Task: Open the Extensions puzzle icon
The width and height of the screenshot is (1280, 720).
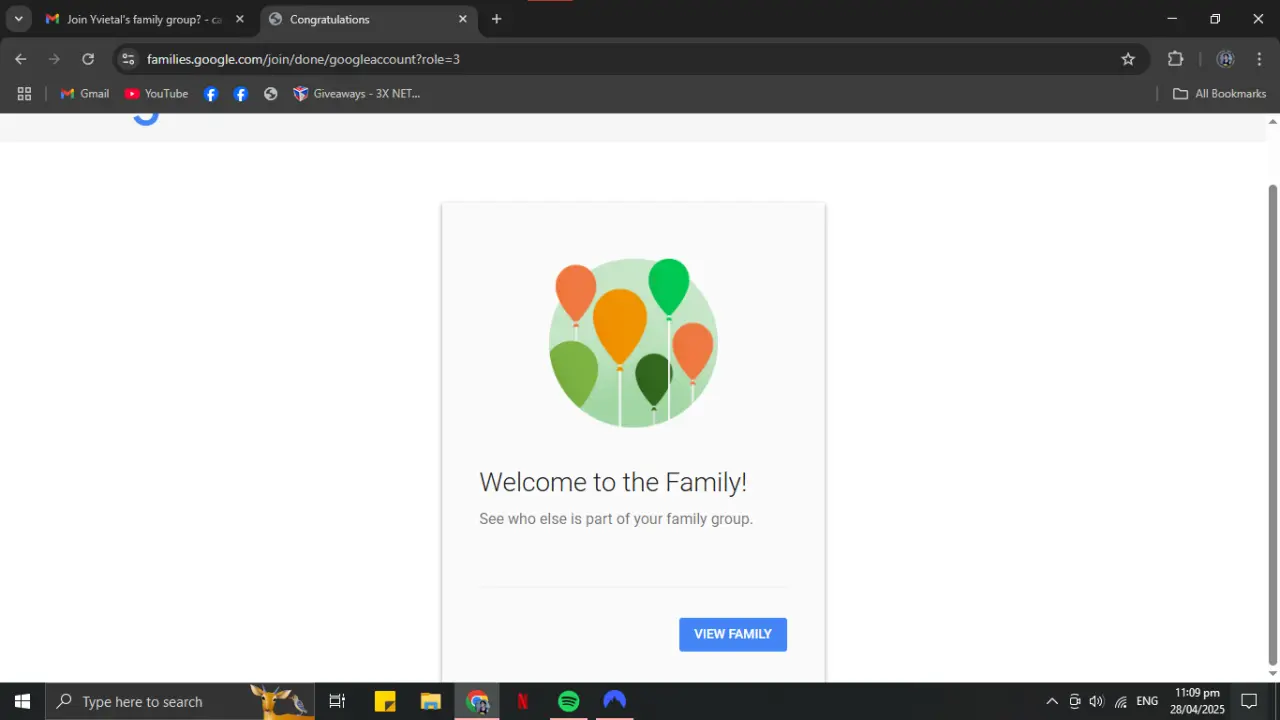Action: [x=1176, y=59]
